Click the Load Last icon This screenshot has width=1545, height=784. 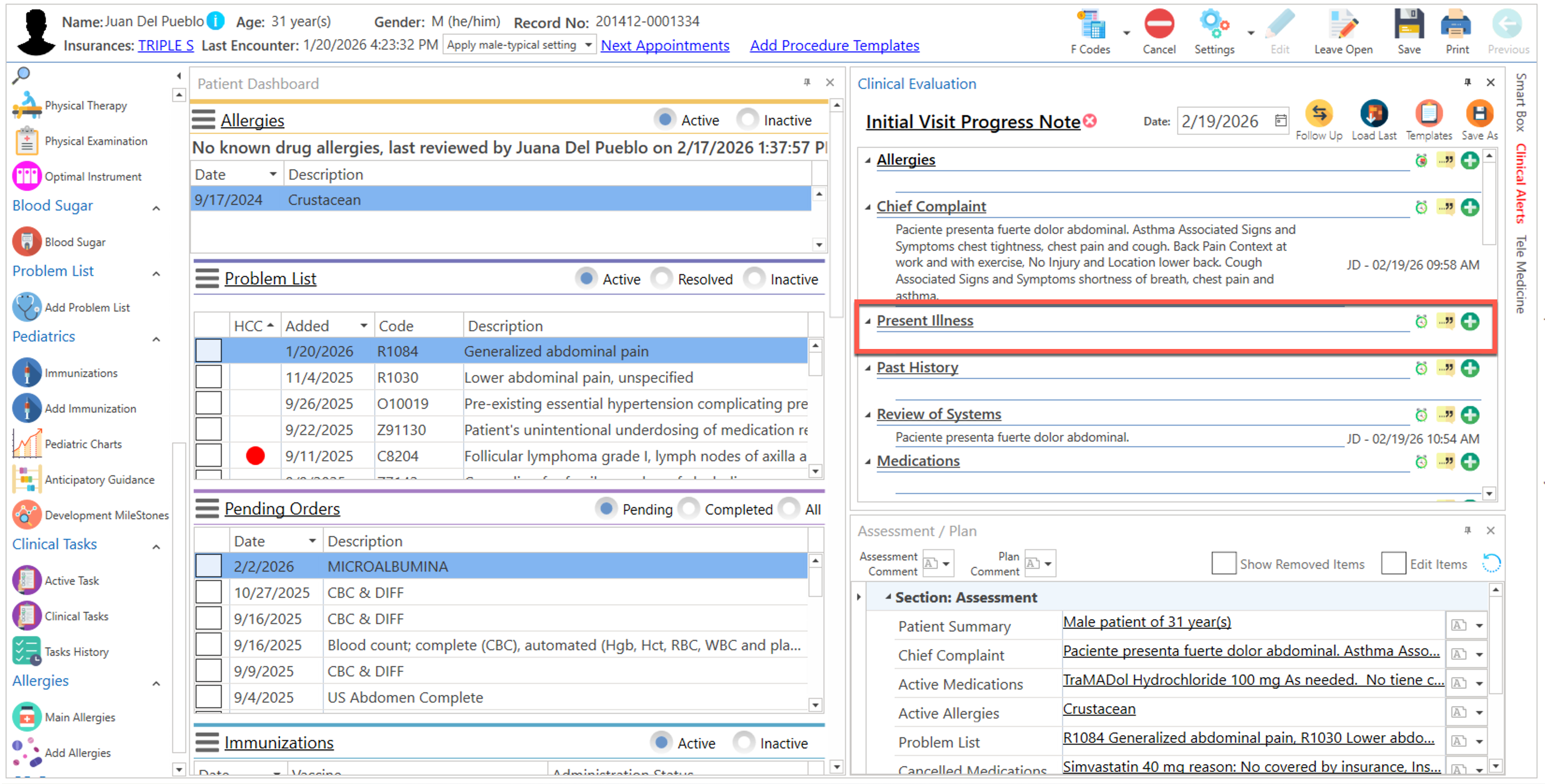pyautogui.click(x=1373, y=114)
